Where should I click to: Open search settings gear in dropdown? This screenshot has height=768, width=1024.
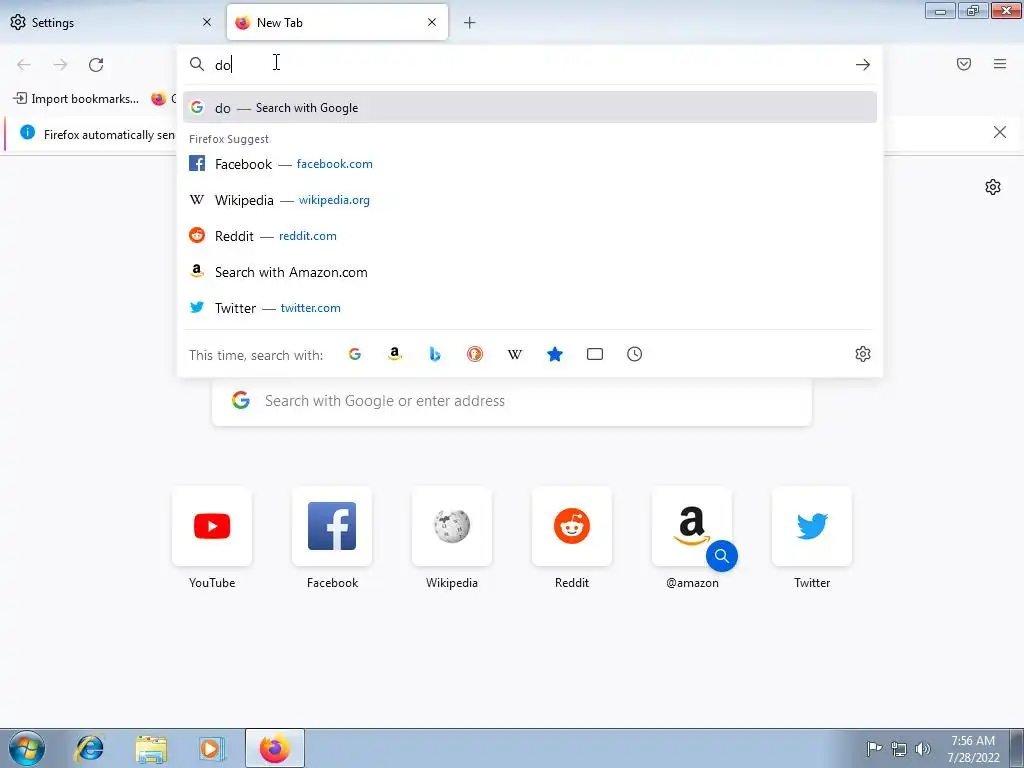pos(863,354)
